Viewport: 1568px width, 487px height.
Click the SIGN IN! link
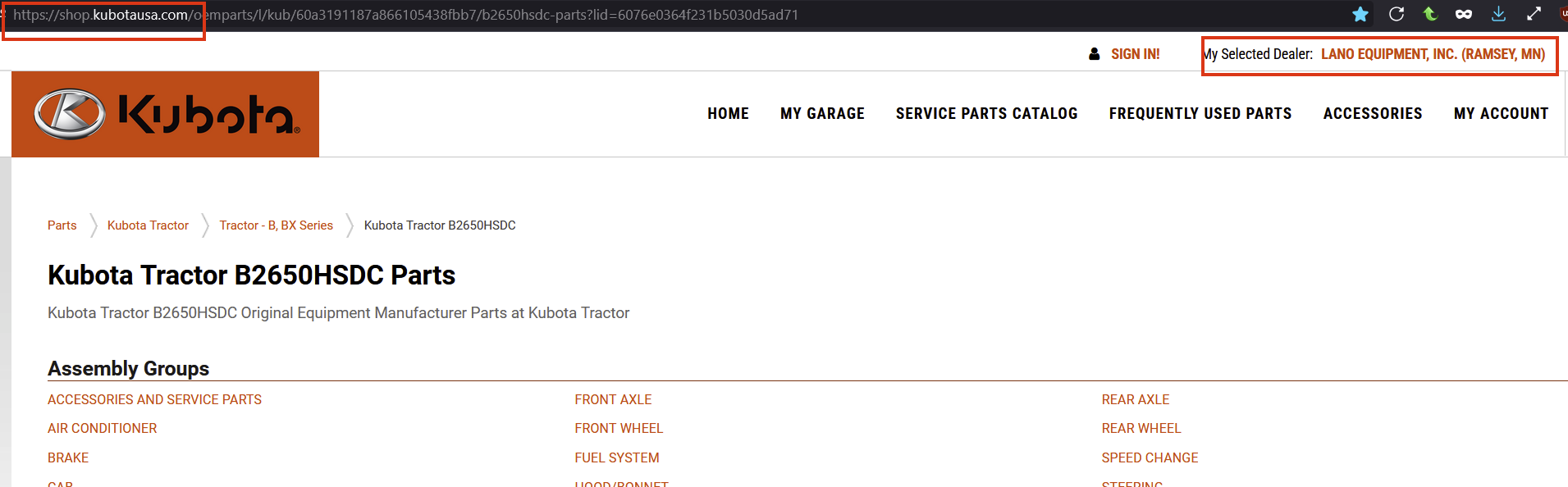tap(1135, 54)
